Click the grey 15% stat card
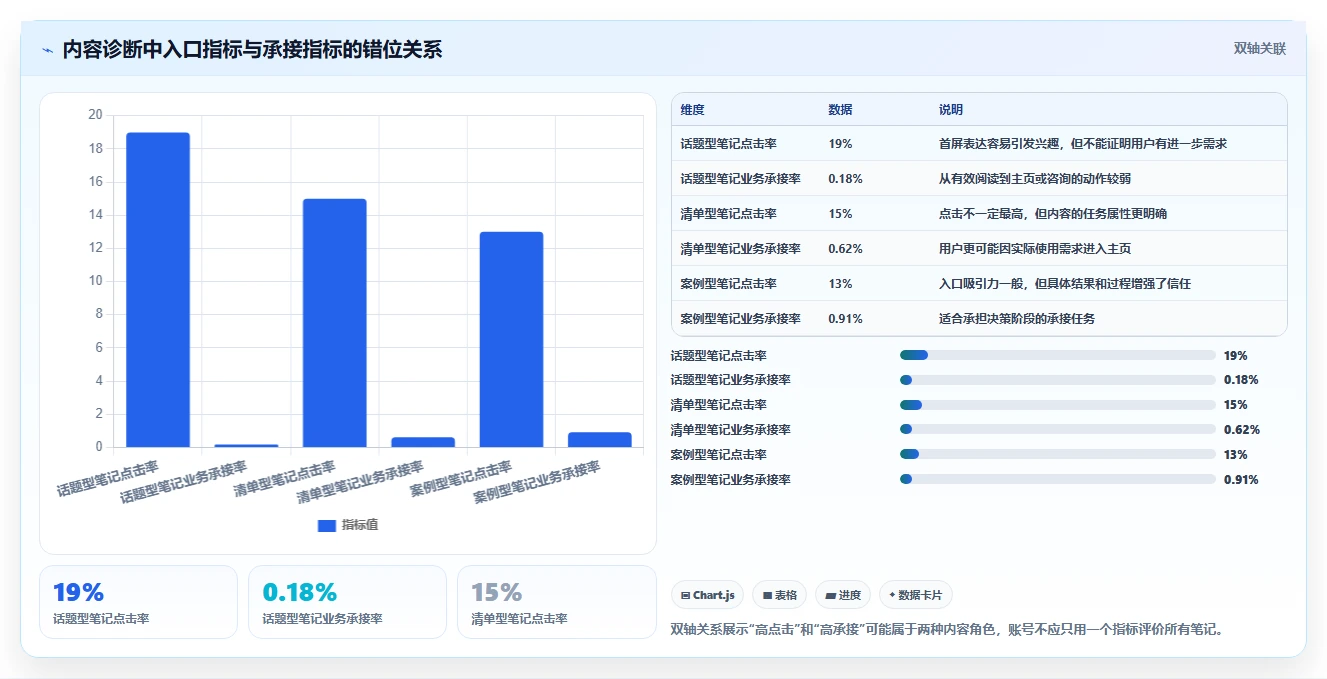The image size is (1327, 679). [557, 602]
